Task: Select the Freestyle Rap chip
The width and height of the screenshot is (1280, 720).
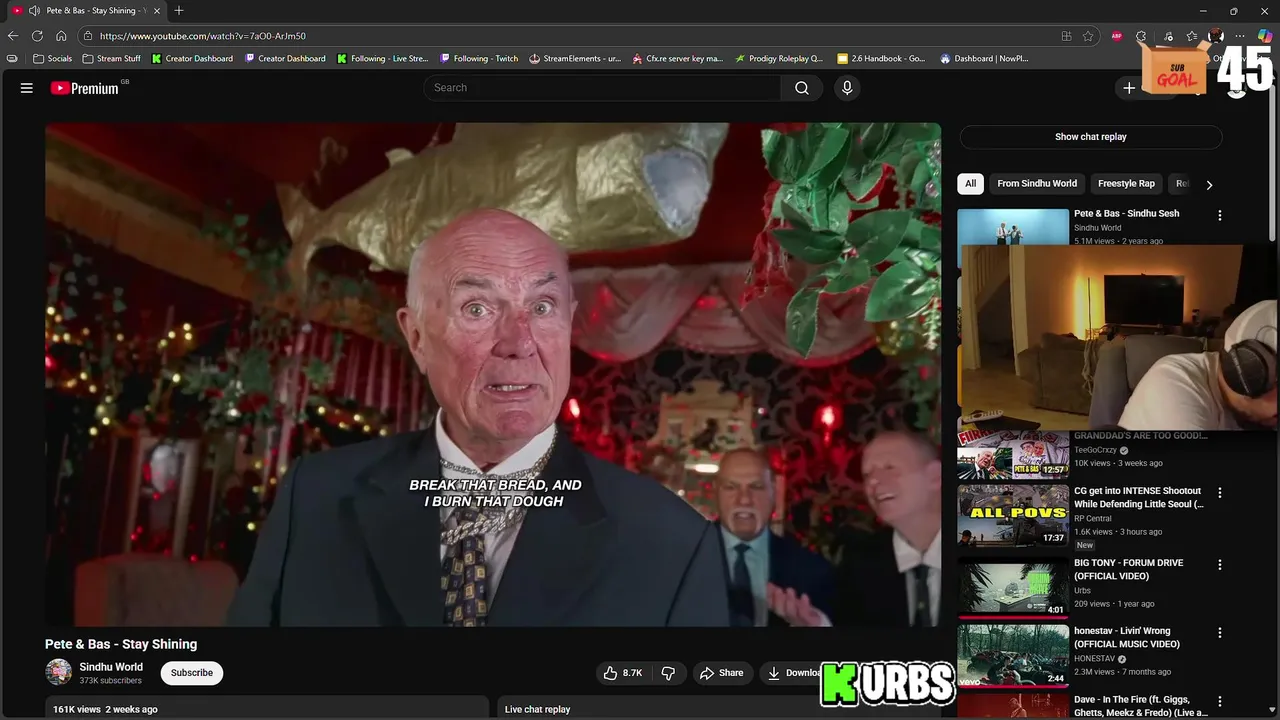Action: 1126,184
